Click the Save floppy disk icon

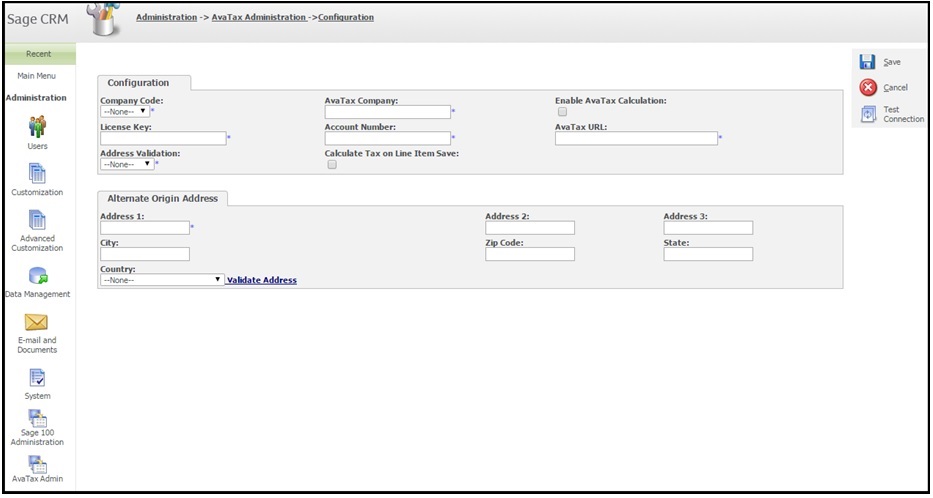pos(868,62)
